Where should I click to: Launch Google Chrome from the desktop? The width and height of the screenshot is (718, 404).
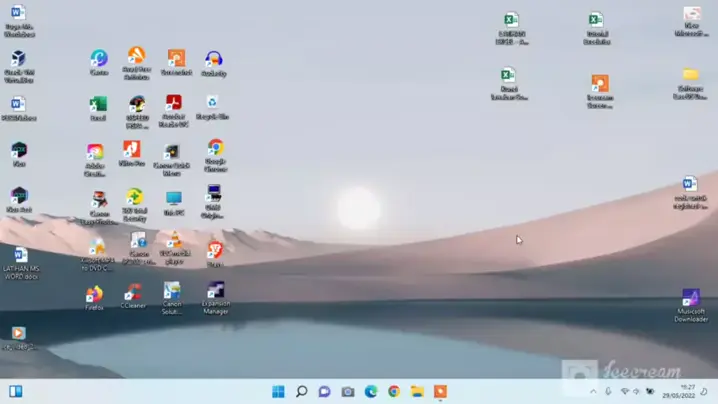[x=215, y=149]
